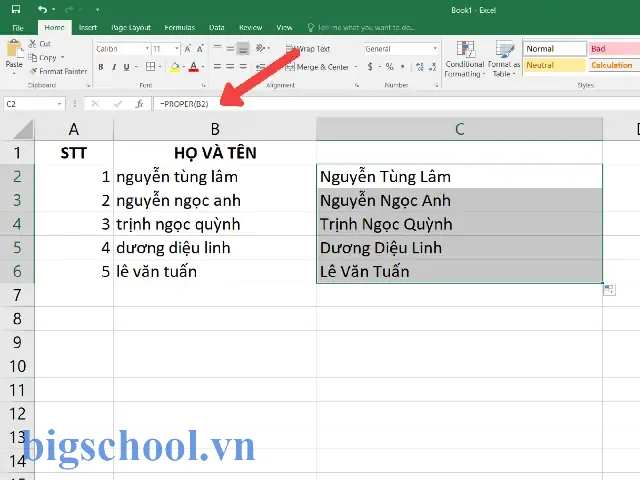Open the Undo history dropdown arrow
This screenshot has height=480, width=640.
point(53,9)
